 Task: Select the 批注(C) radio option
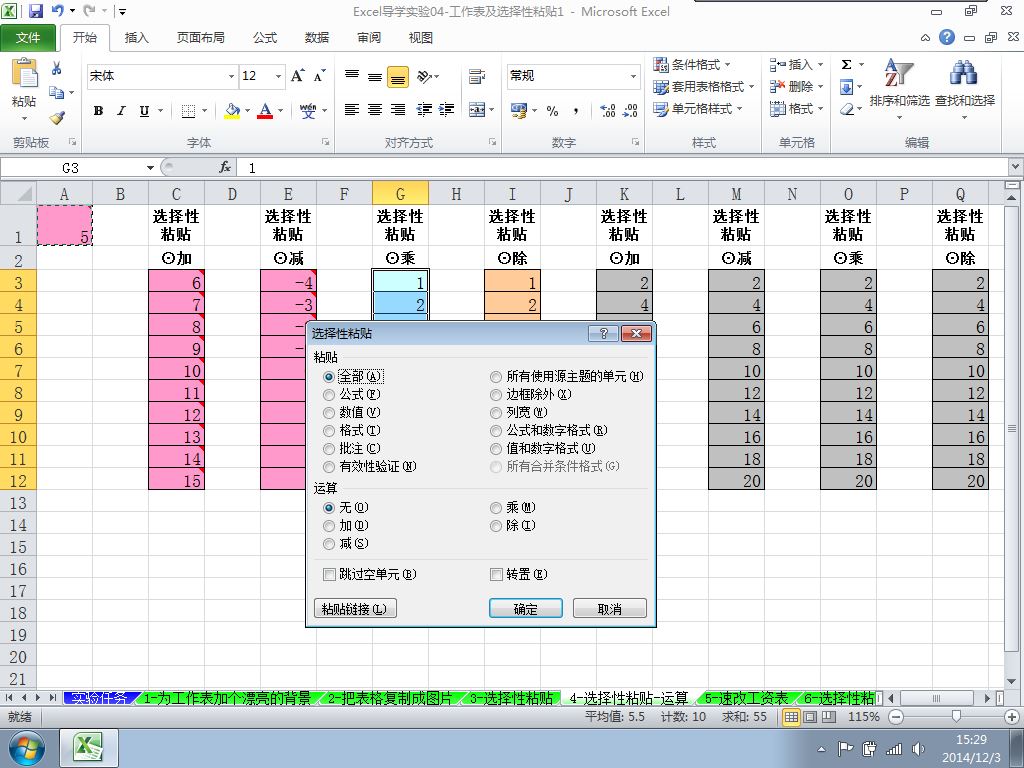329,449
